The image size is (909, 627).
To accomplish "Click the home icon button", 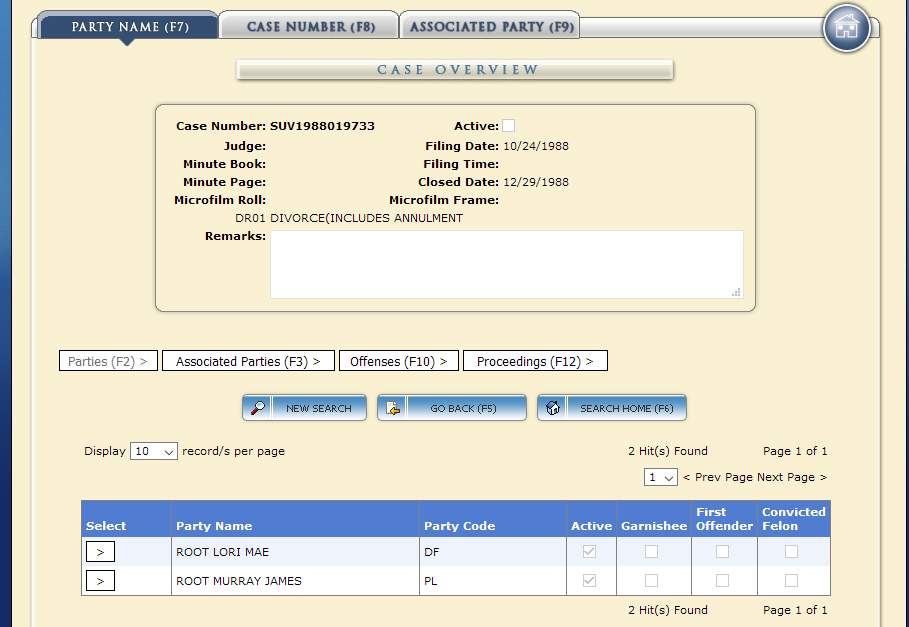I will coord(846,28).
